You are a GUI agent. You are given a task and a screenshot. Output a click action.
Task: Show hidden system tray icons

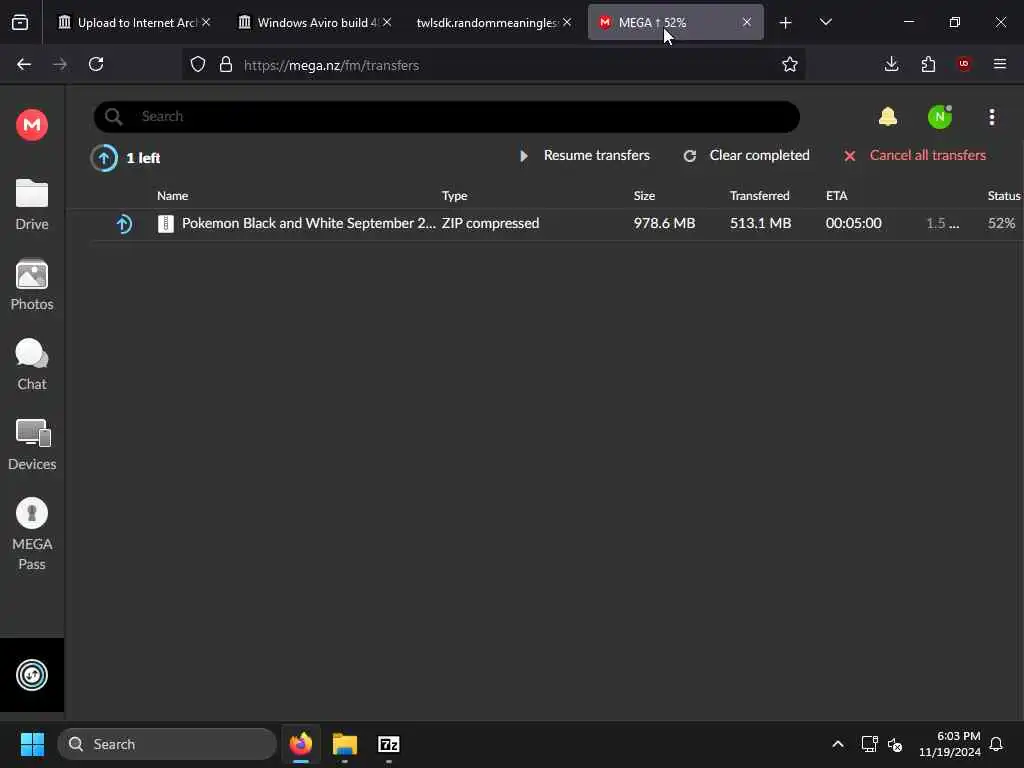(x=838, y=744)
